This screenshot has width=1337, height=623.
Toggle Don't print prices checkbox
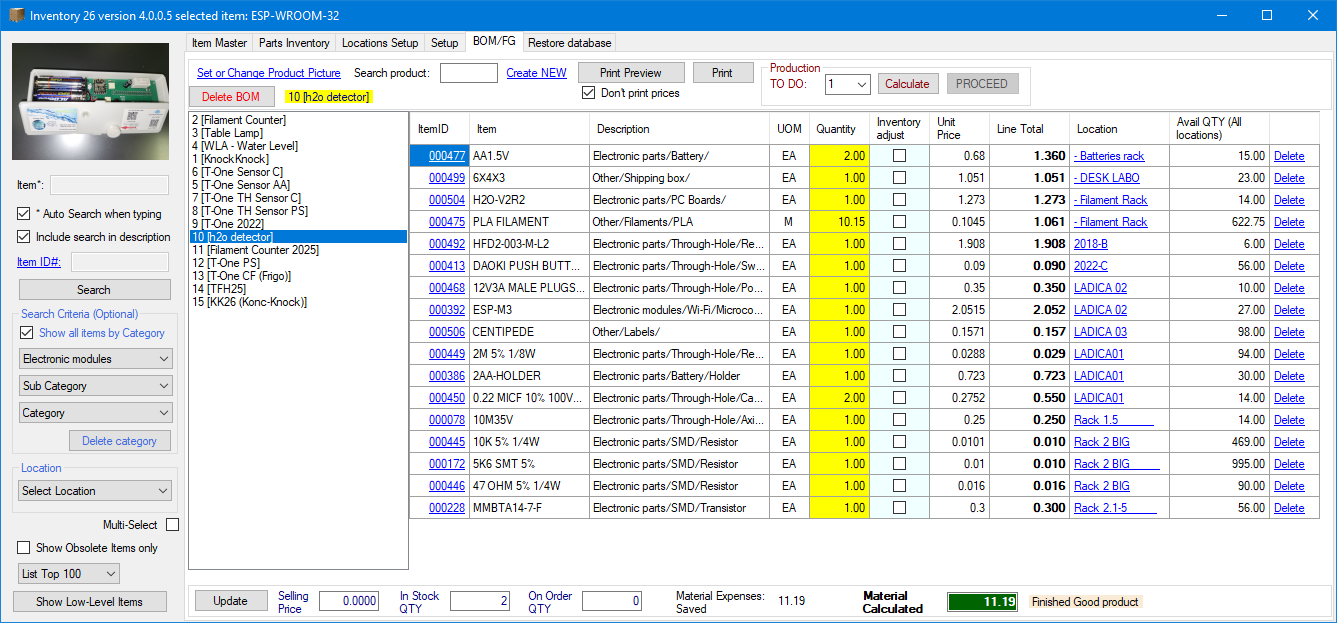click(x=589, y=93)
